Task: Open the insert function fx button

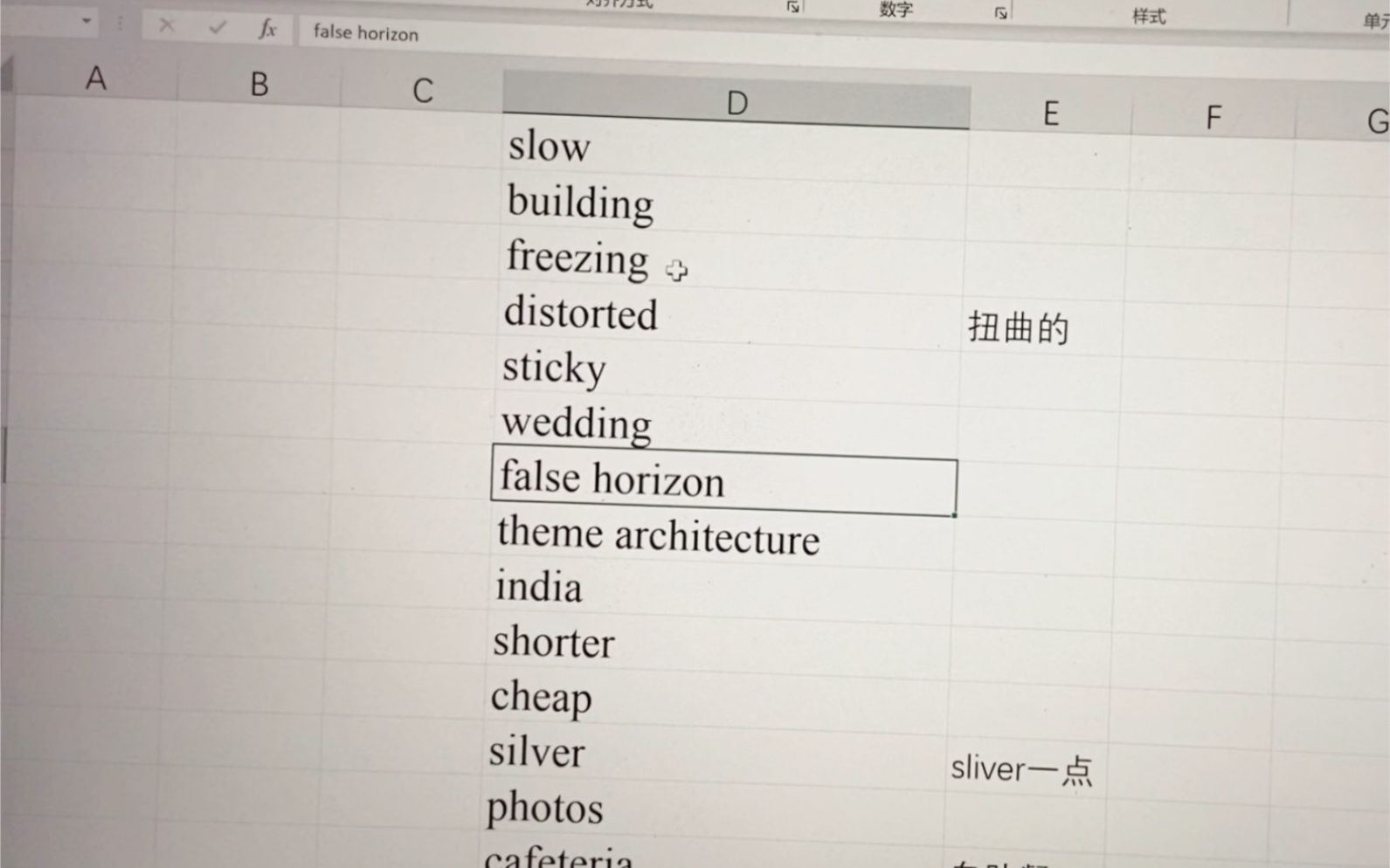Action: [267, 29]
